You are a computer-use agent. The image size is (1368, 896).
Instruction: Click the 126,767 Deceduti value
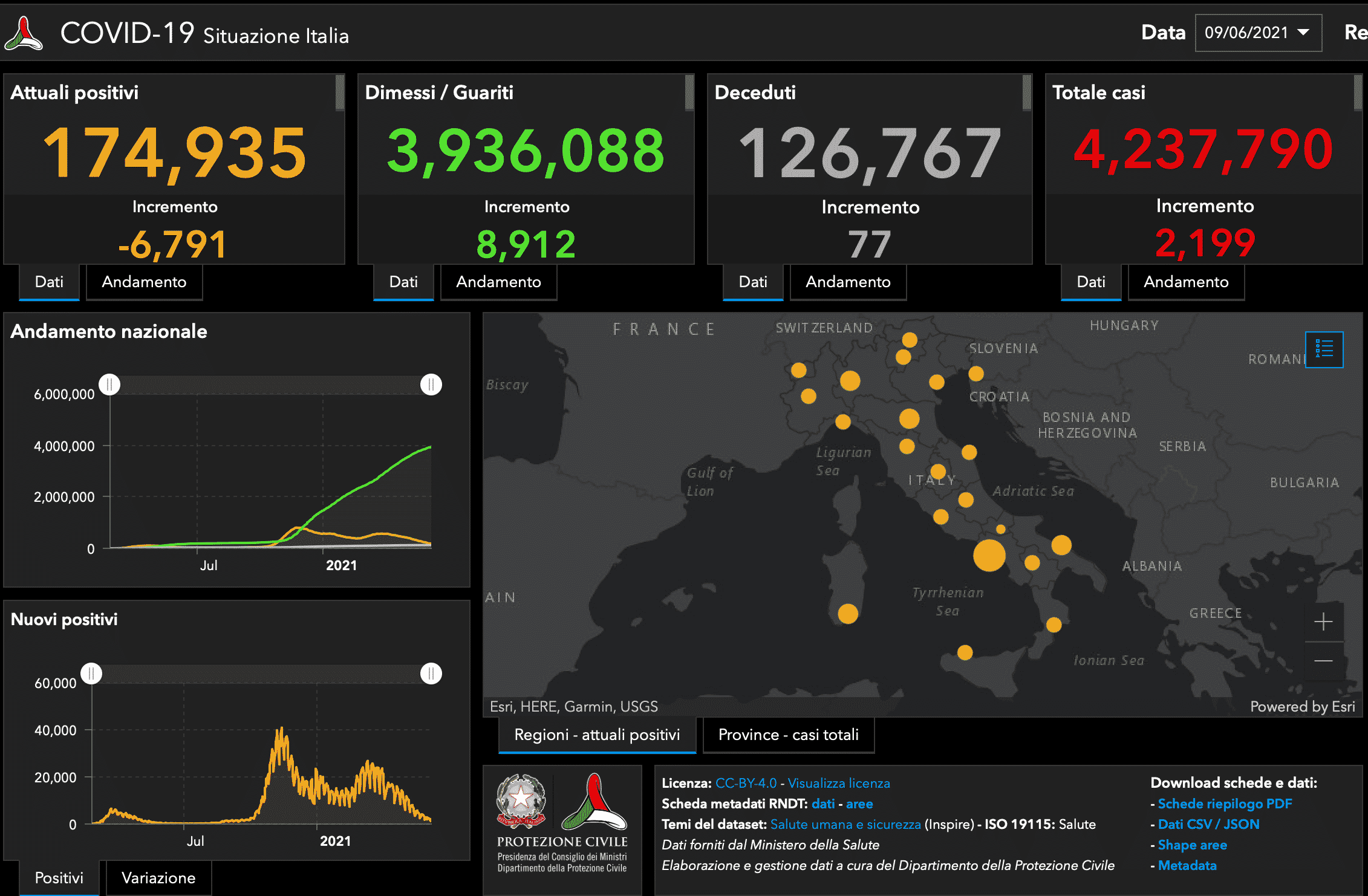point(870,154)
